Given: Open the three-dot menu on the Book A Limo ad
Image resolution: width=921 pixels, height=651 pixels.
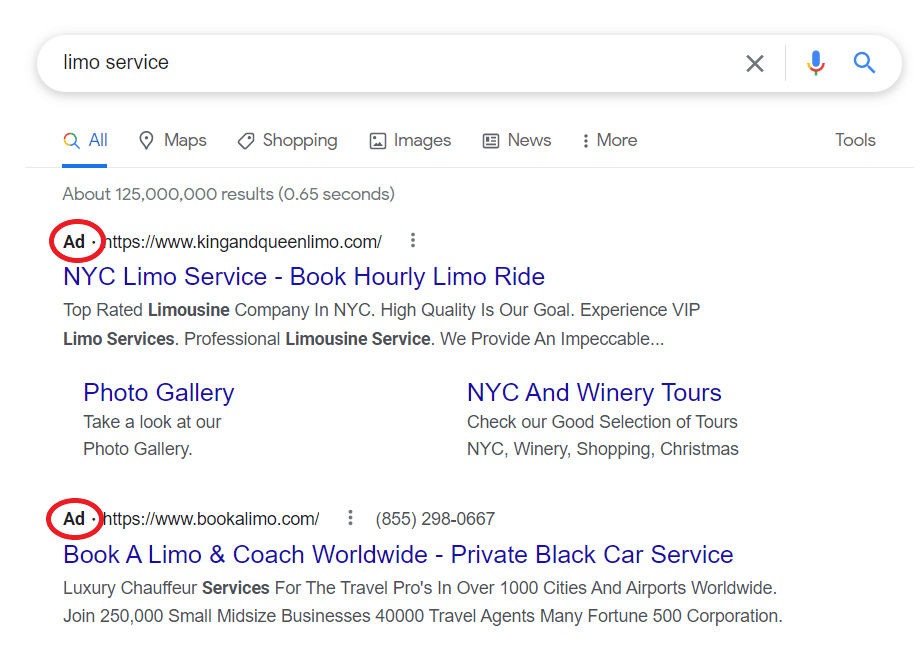Looking at the screenshot, I should click(350, 518).
